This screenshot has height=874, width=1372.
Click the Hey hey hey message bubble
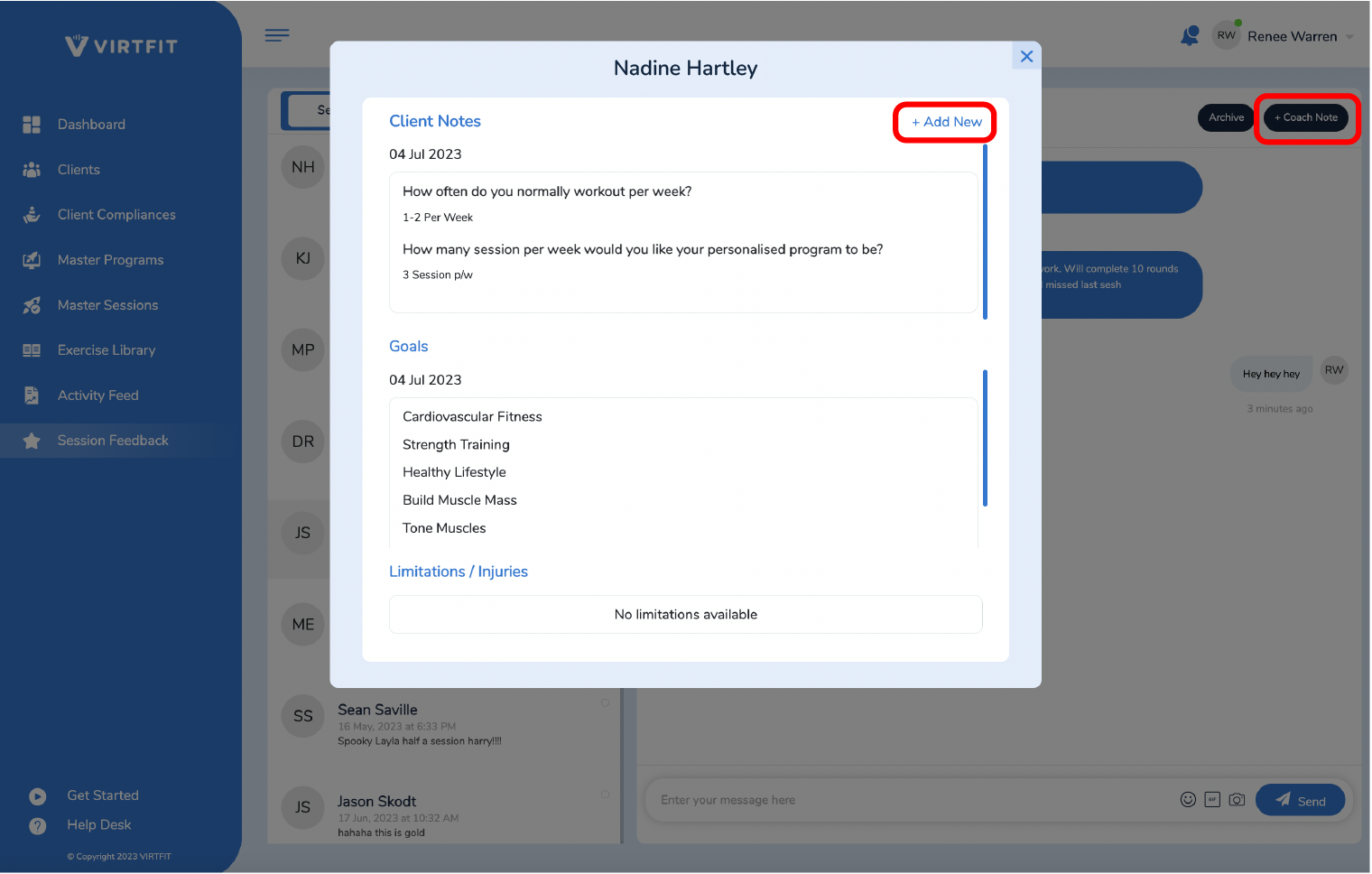pyautogui.click(x=1271, y=374)
